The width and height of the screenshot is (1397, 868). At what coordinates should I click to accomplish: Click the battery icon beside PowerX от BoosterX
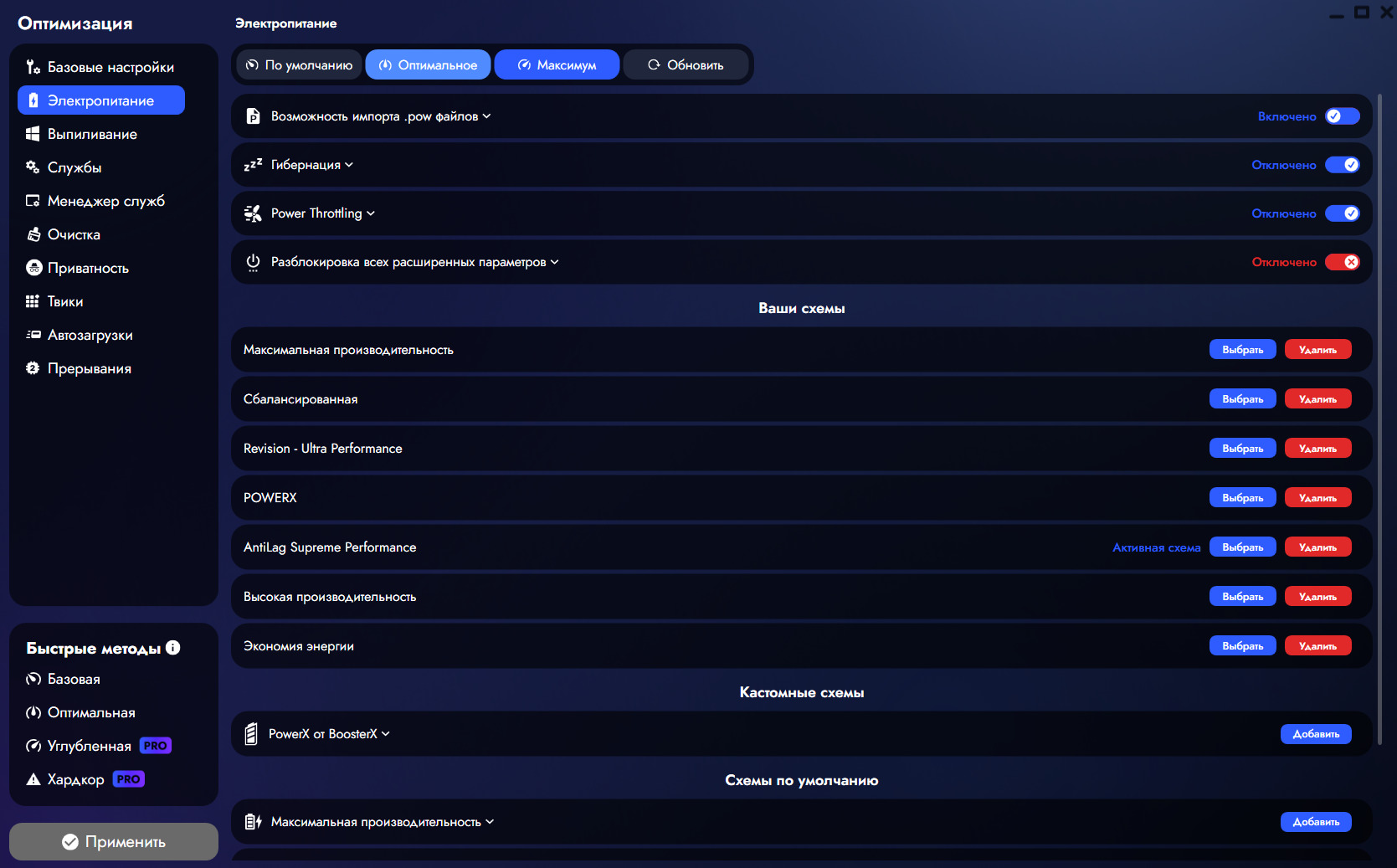click(x=251, y=734)
